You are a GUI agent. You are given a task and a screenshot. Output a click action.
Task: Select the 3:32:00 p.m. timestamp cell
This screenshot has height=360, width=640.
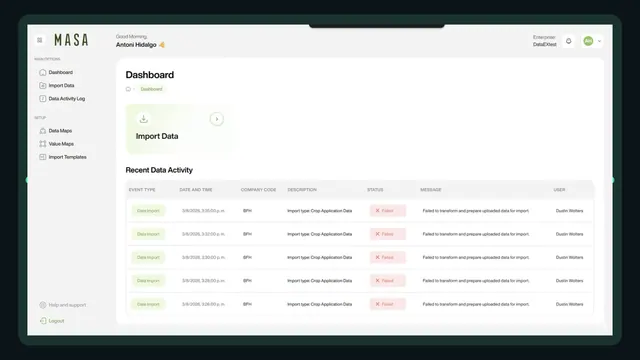pyautogui.click(x=203, y=234)
